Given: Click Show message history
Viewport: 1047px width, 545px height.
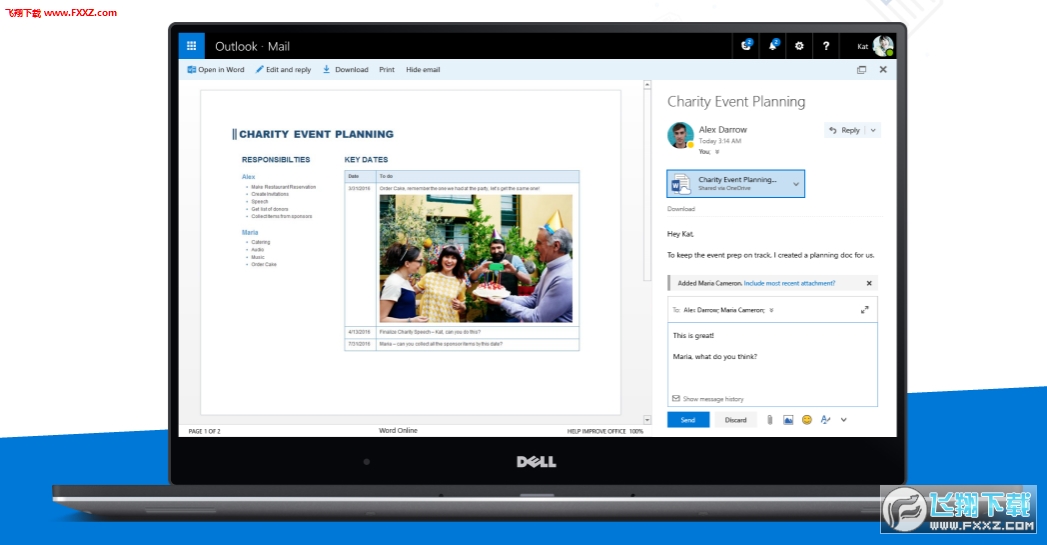Looking at the screenshot, I should pyautogui.click(x=708, y=399).
